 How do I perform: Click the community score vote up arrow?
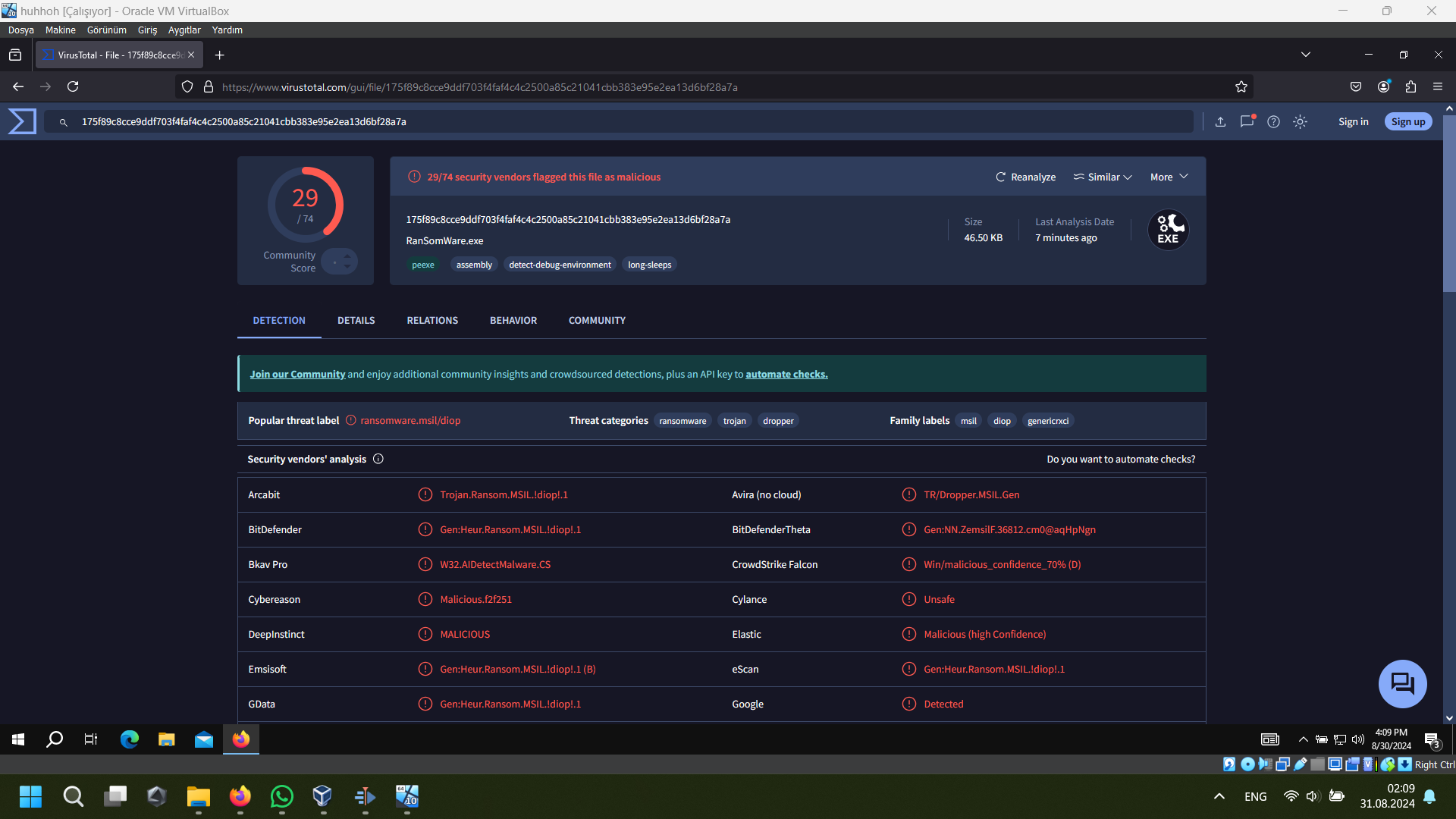pos(347,256)
